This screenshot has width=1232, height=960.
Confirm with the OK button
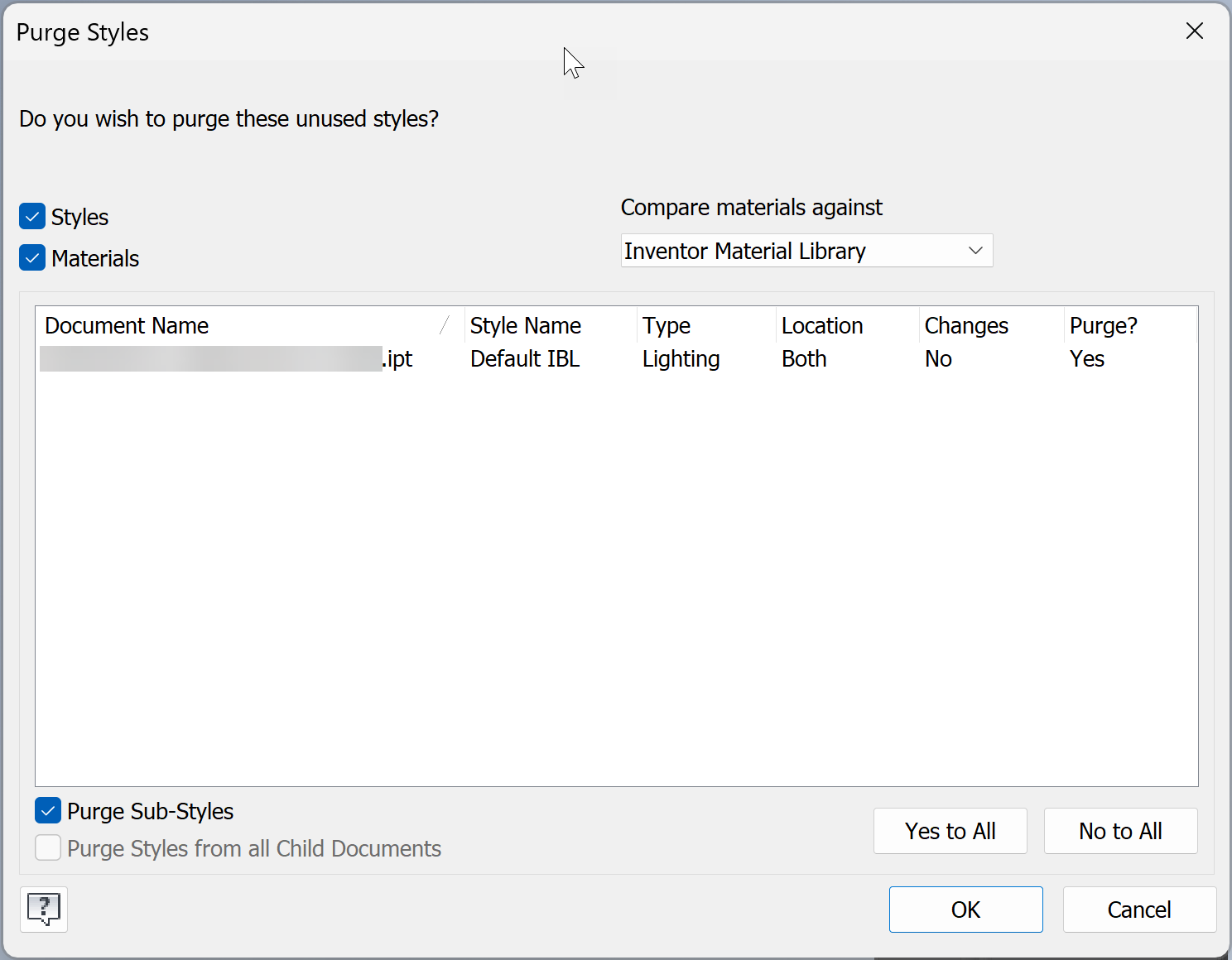[965, 910]
